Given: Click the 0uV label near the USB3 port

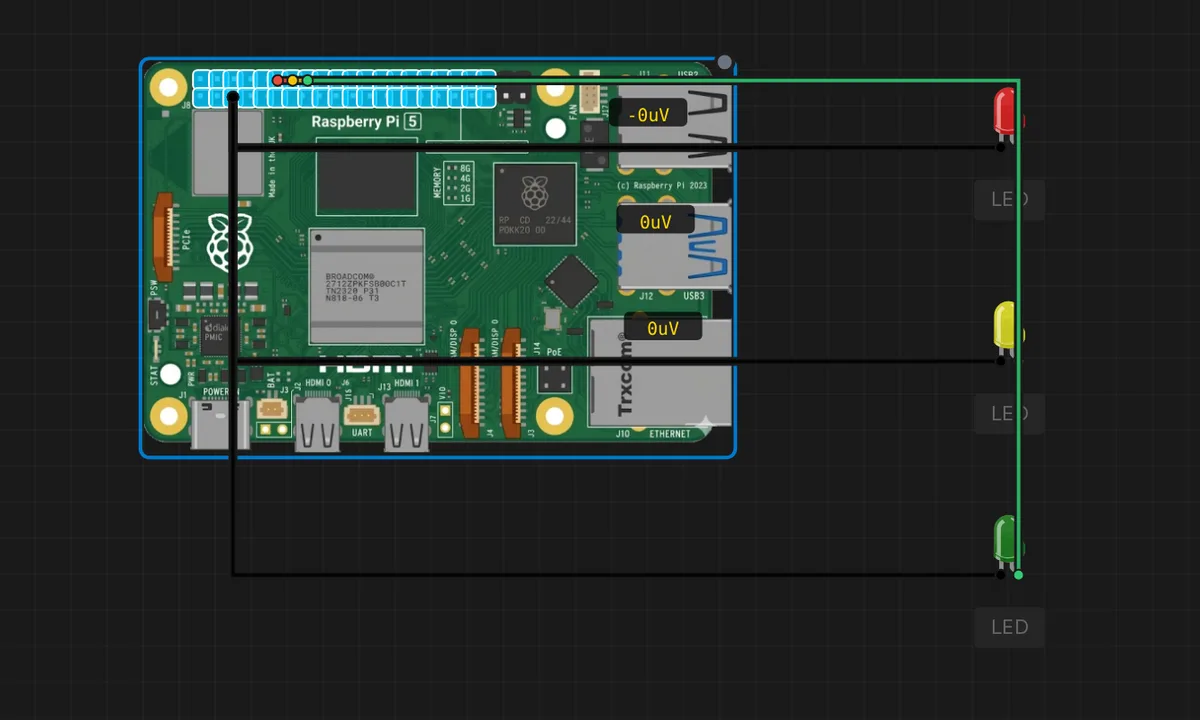Looking at the screenshot, I should pos(655,221).
